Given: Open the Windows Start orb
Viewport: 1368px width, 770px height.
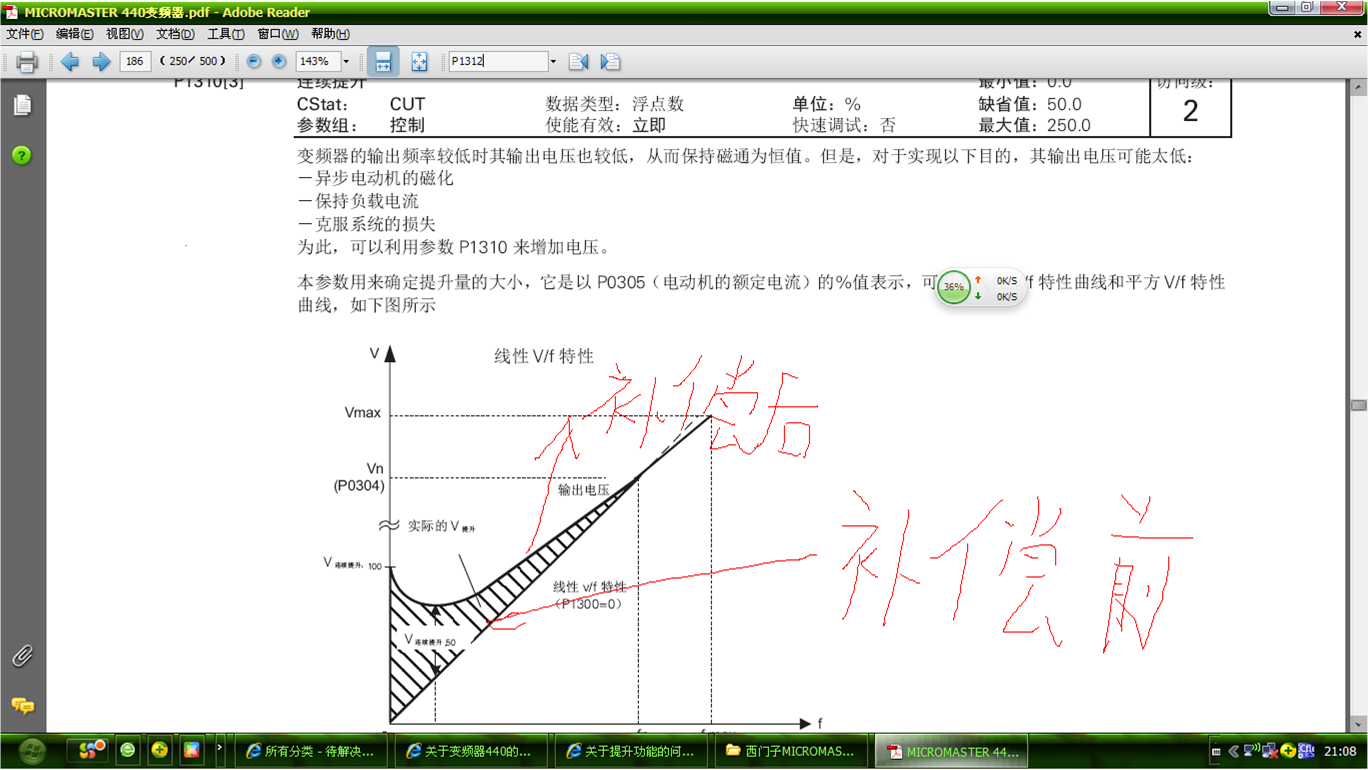Looking at the screenshot, I should (30, 750).
